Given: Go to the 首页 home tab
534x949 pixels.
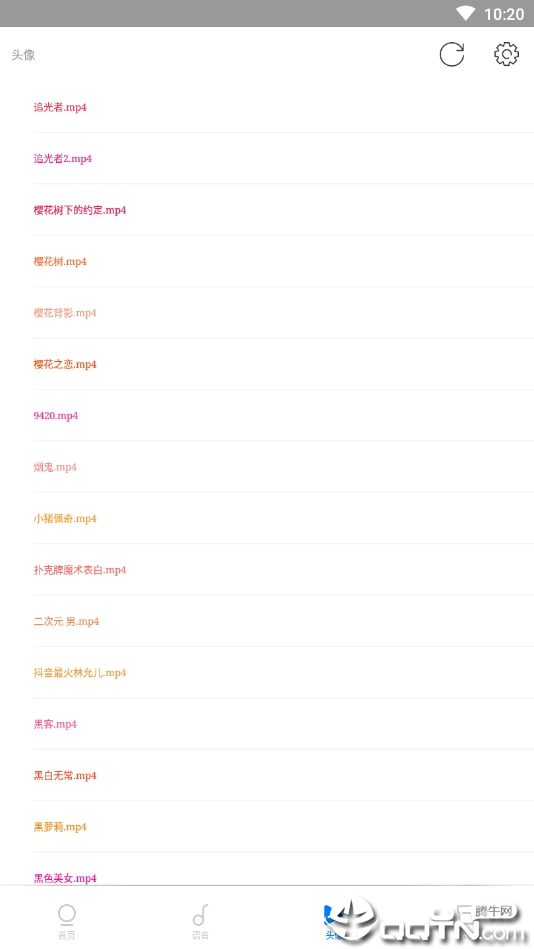Looking at the screenshot, I should 67,922.
